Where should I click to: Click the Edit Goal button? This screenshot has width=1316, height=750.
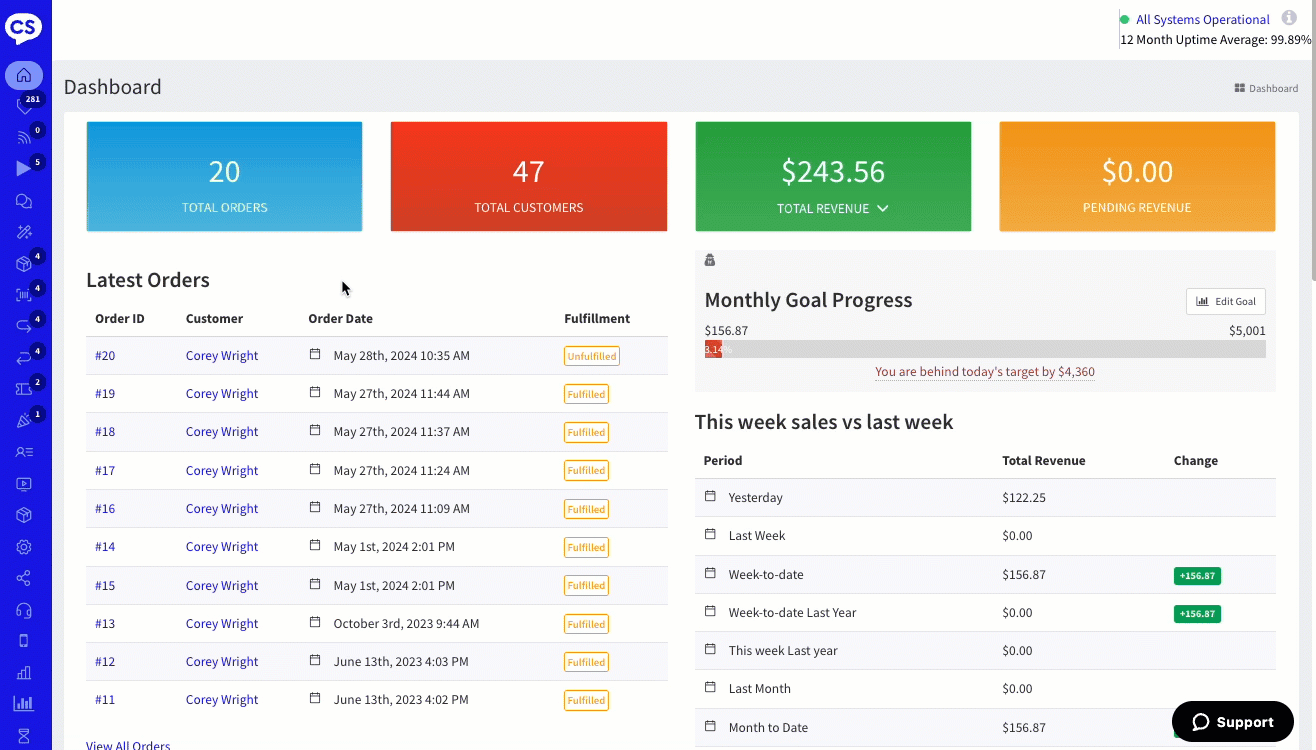click(x=1226, y=301)
